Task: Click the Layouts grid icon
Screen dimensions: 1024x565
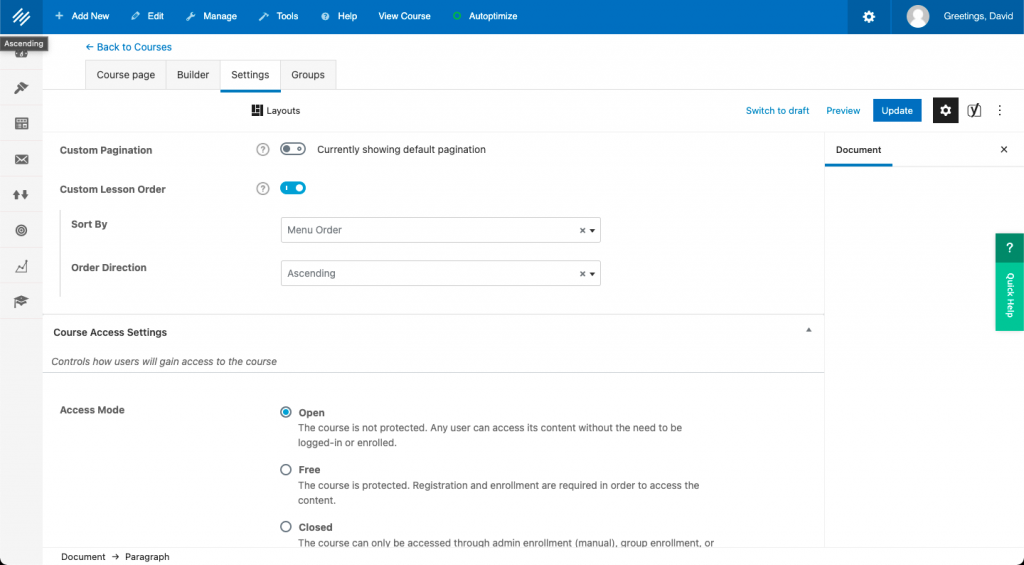Action: pyautogui.click(x=257, y=110)
